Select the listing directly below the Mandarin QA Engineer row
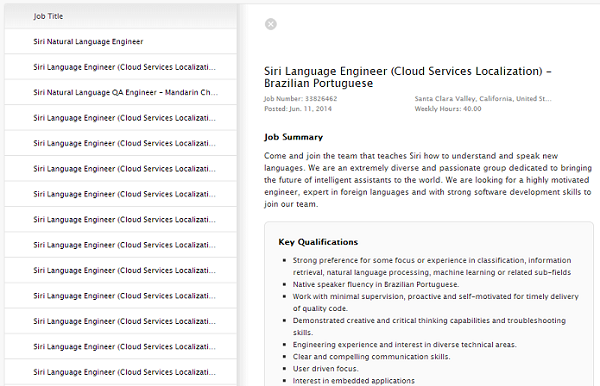Image resolution: width=600 pixels, height=386 pixels. pos(121,118)
